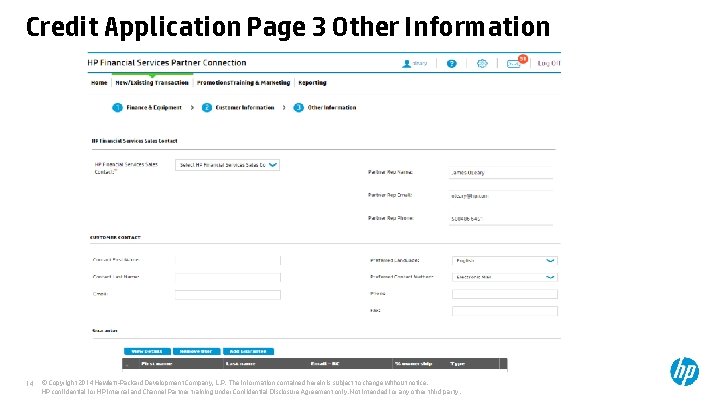Open the Promotions Training & Marketing menu
Viewport: 720px width, 405px height.
243,83
